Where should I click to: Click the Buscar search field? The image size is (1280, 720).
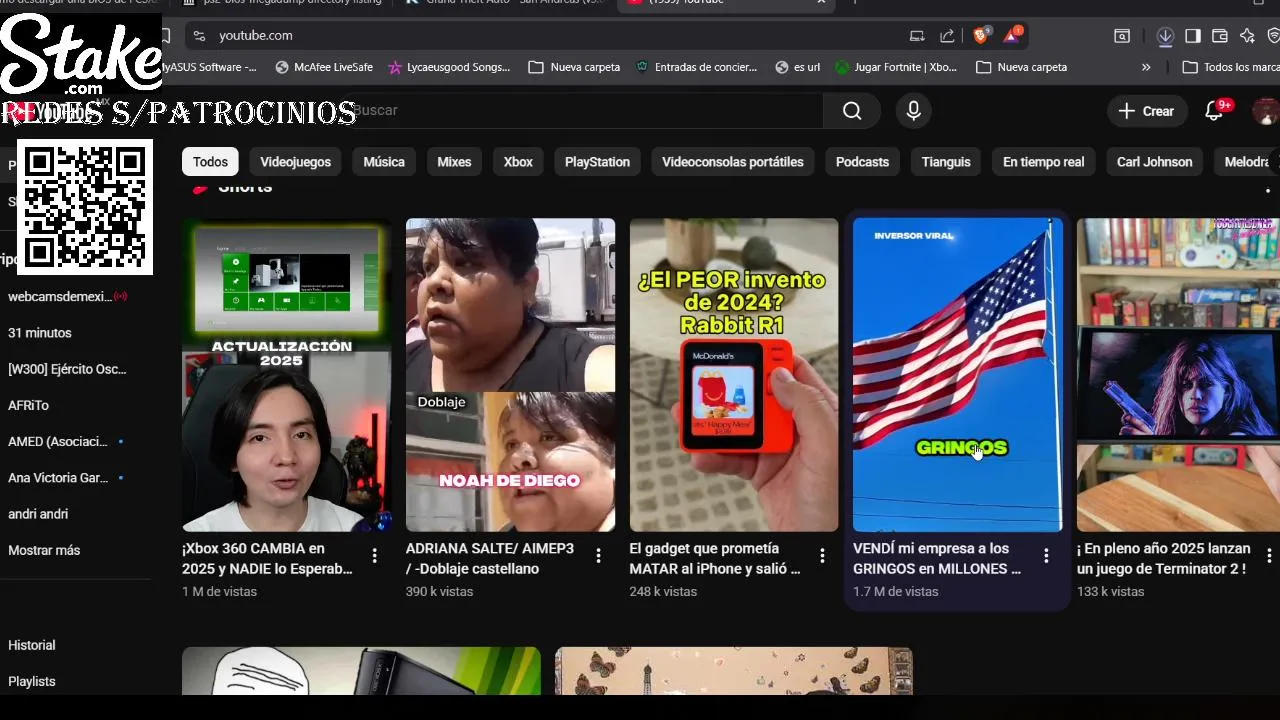click(x=585, y=111)
